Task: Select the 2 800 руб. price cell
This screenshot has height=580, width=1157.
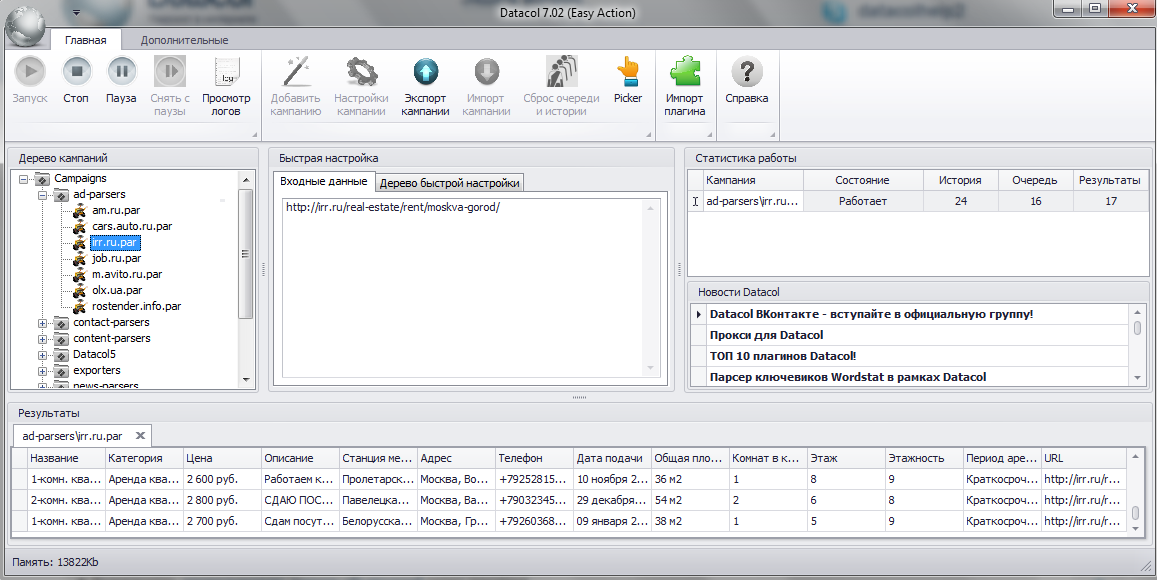Action: [222, 500]
